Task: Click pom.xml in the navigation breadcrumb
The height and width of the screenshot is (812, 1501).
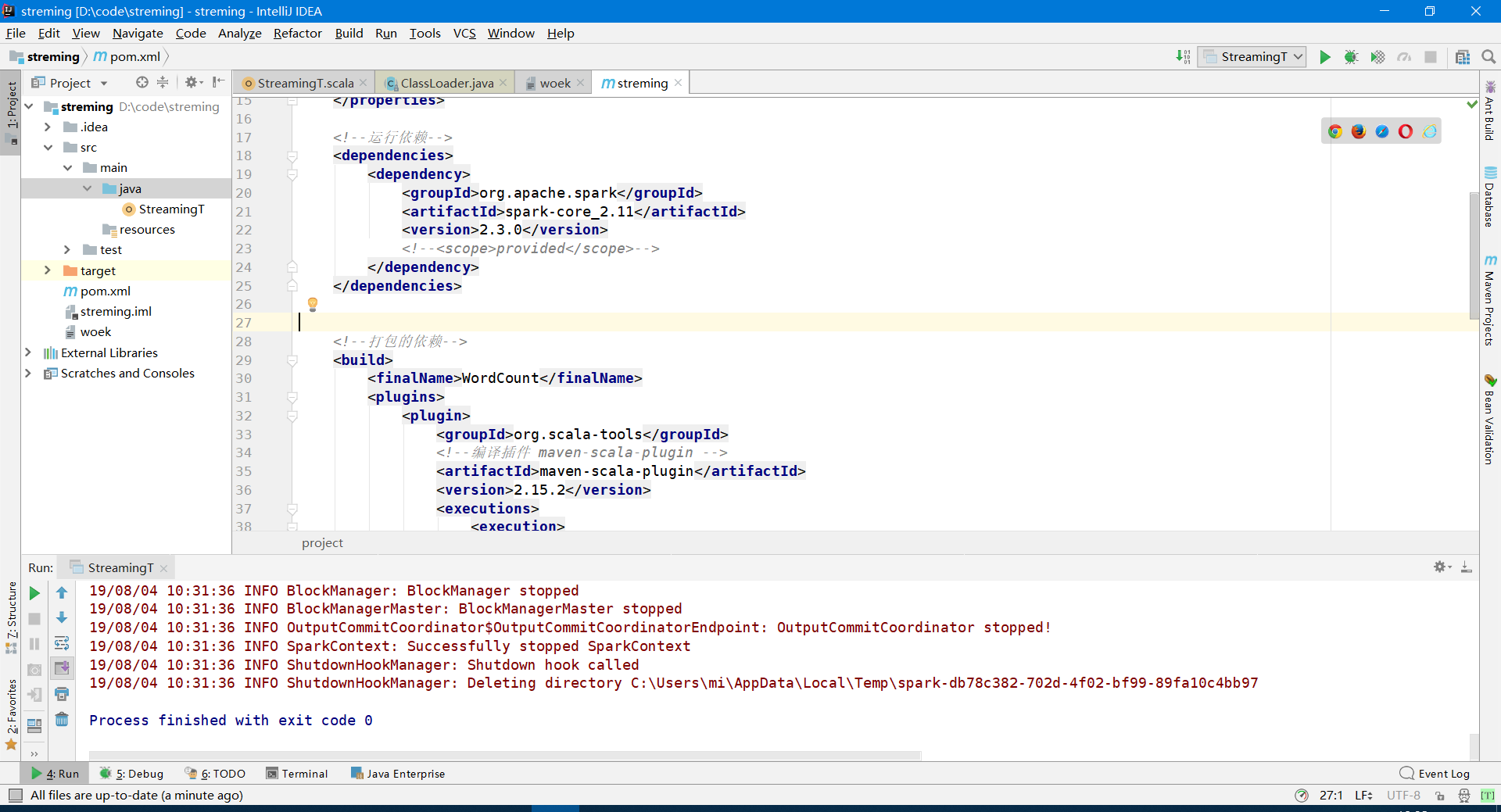Action: [x=127, y=57]
